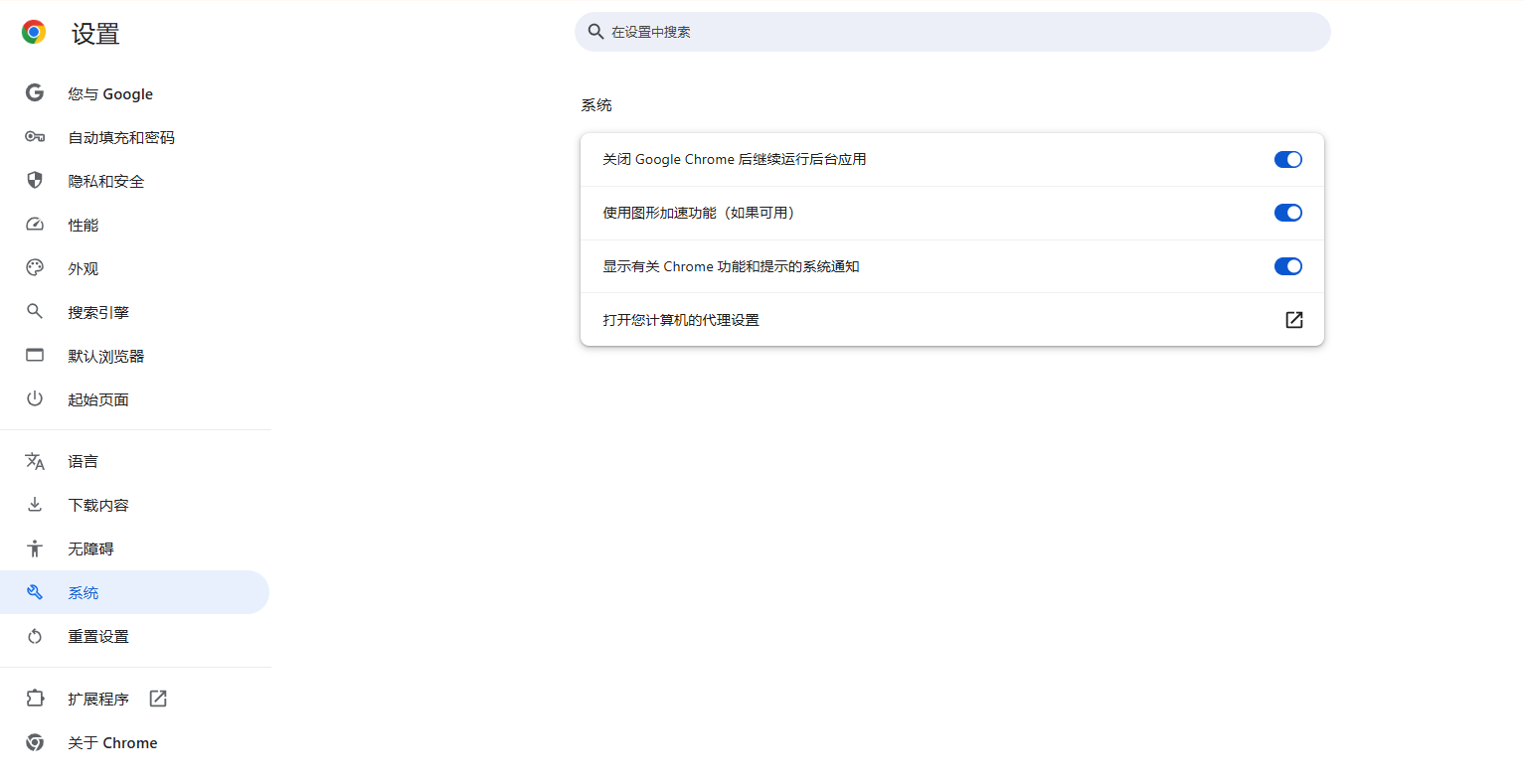Click the reset icon for 重置设置
The image size is (1524, 784).
click(x=35, y=636)
